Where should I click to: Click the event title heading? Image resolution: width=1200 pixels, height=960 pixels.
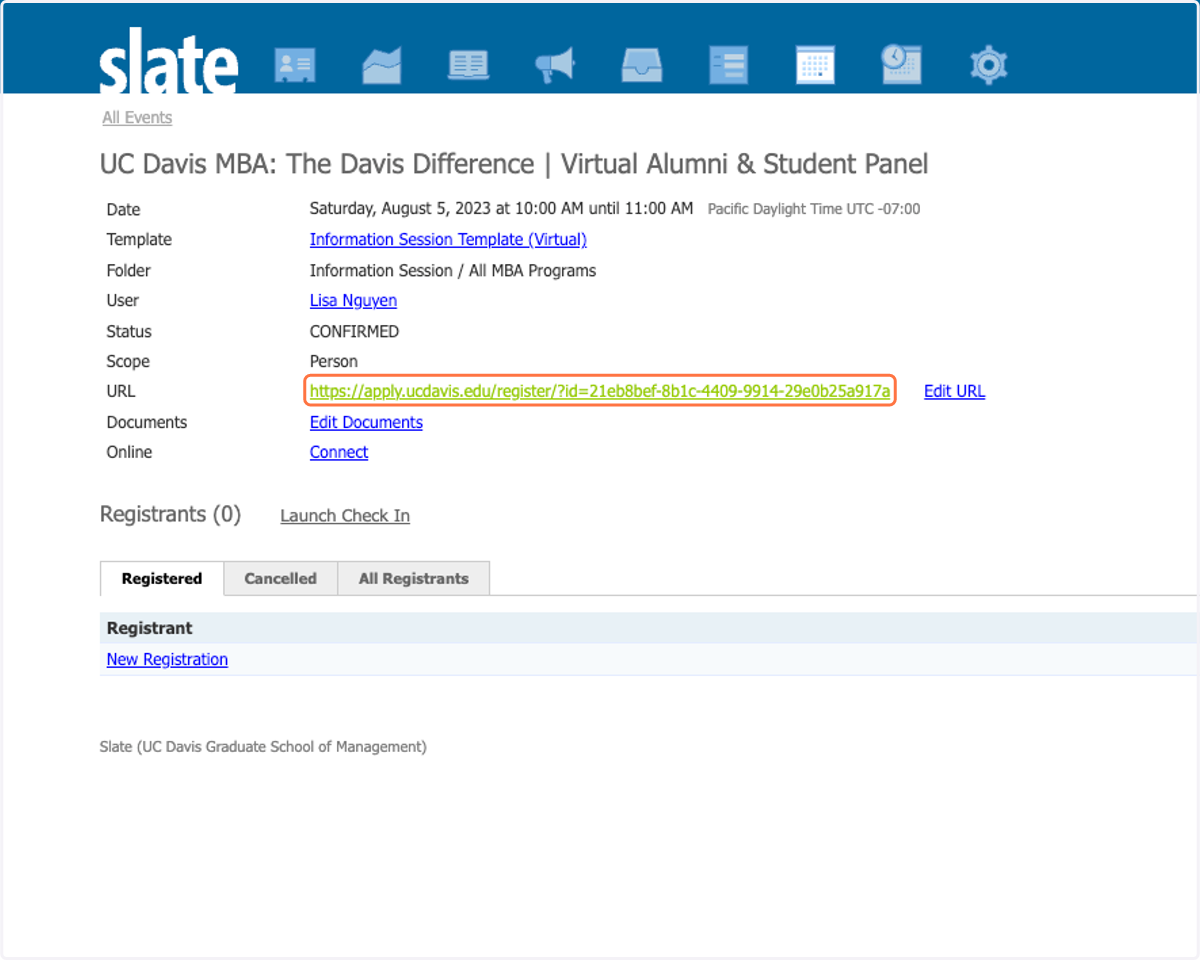click(x=514, y=164)
